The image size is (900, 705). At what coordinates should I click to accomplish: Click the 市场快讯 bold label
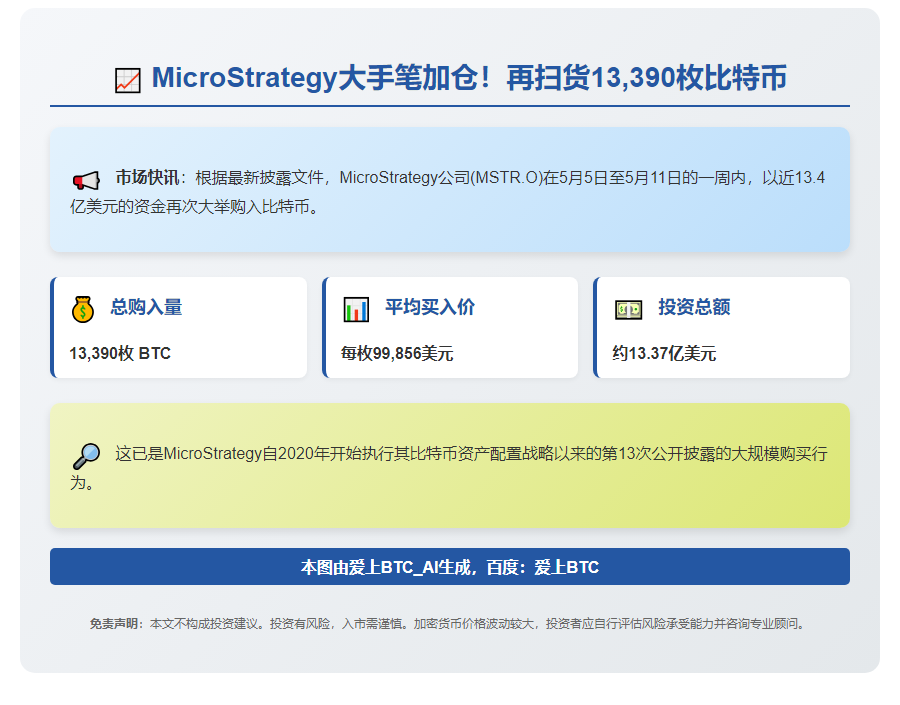coord(147,177)
